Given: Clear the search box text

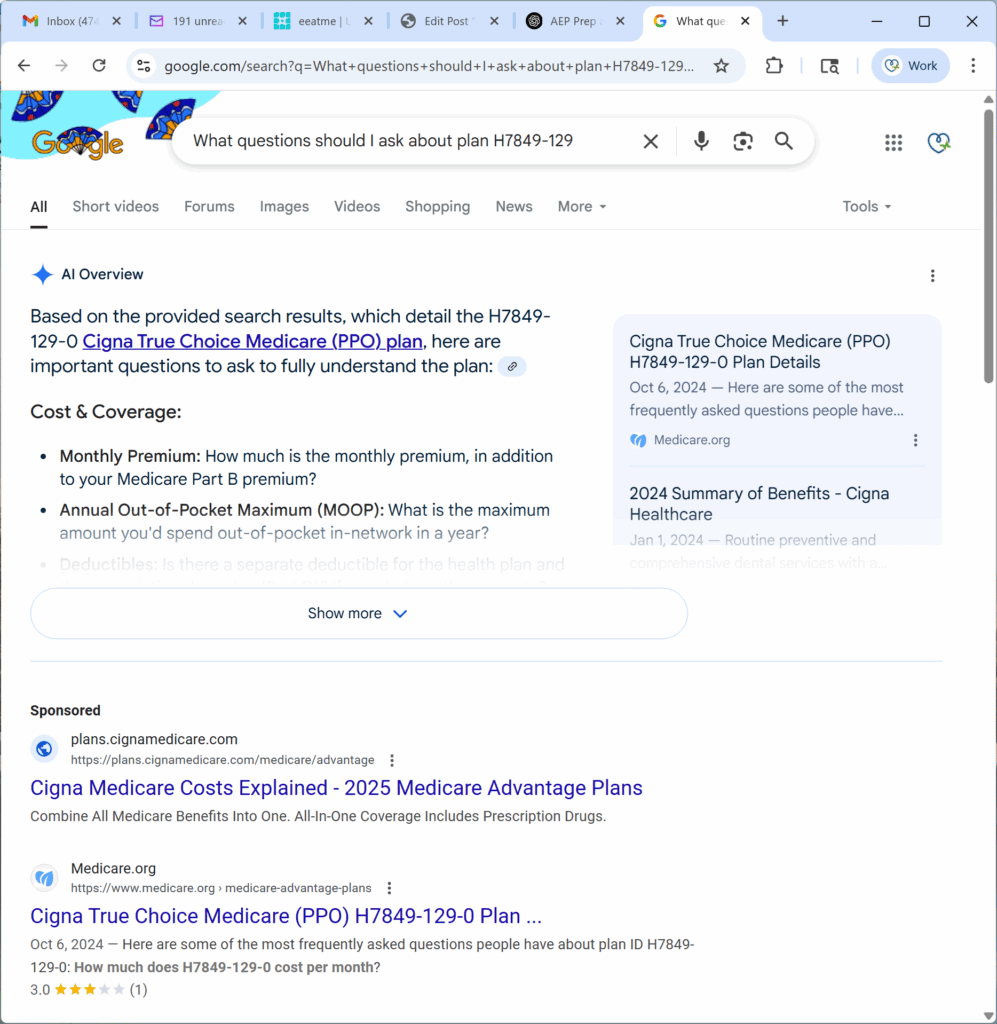Looking at the screenshot, I should (x=650, y=141).
